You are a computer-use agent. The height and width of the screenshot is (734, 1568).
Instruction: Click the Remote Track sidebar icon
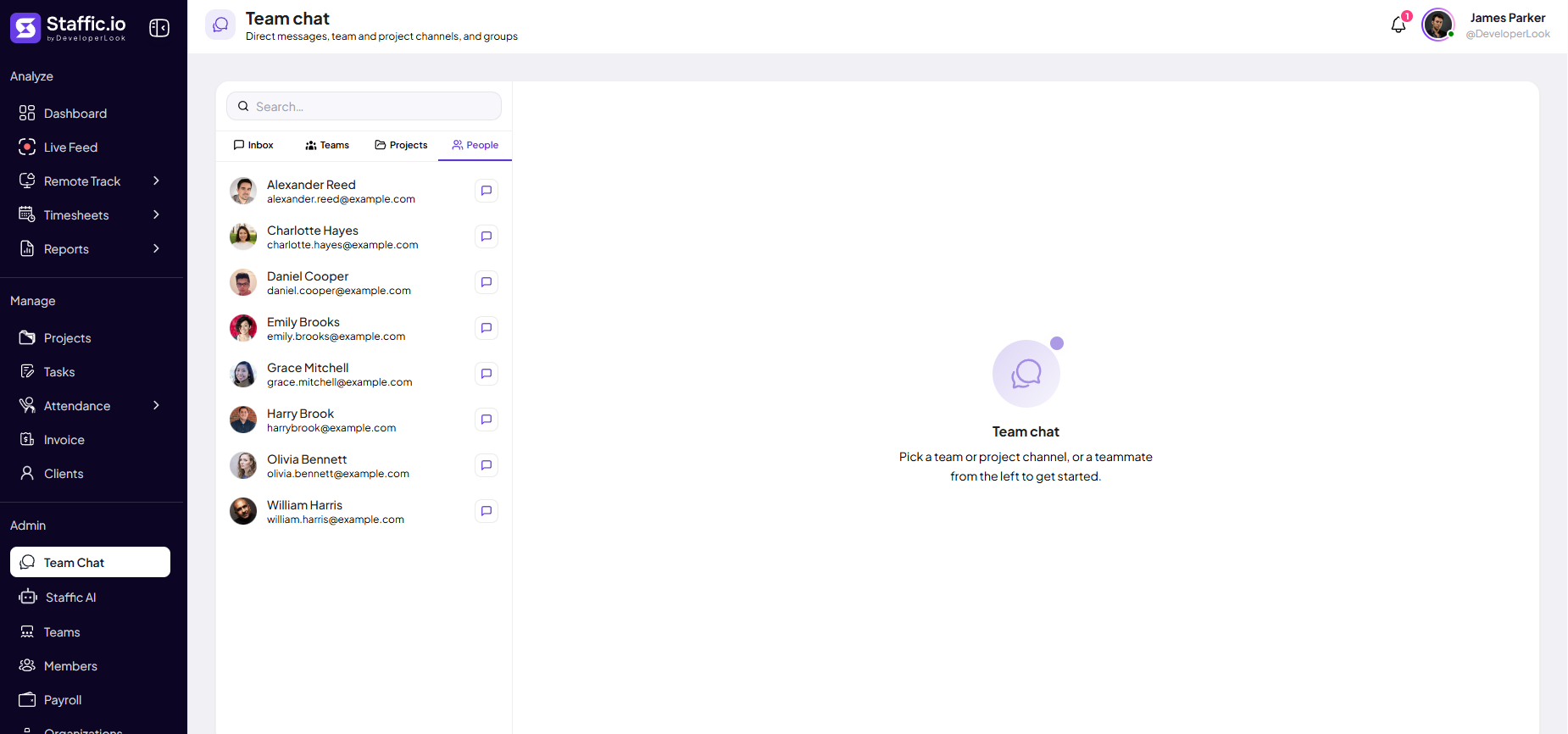(27, 181)
